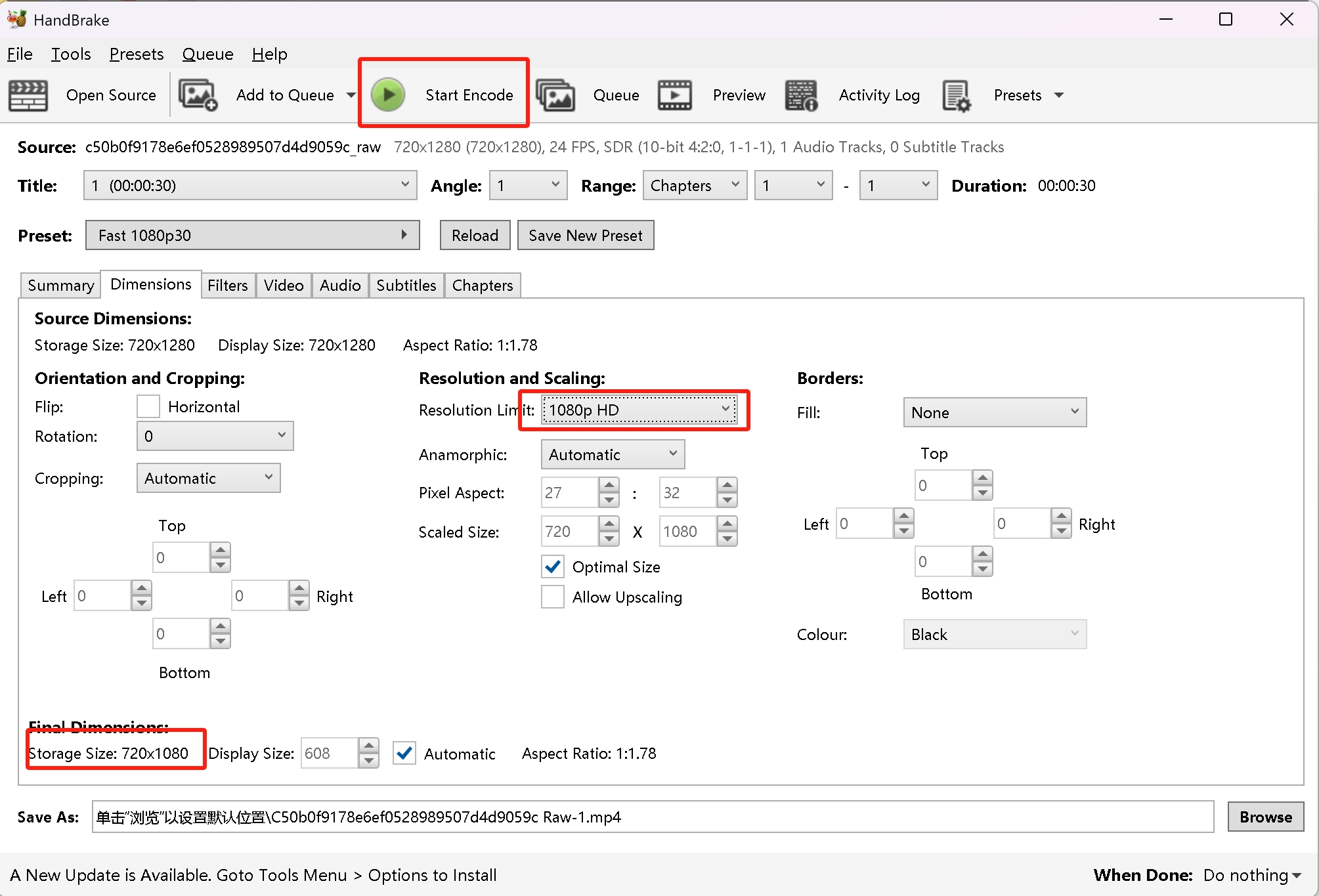Click the HandBrake app logo icon

(17, 19)
